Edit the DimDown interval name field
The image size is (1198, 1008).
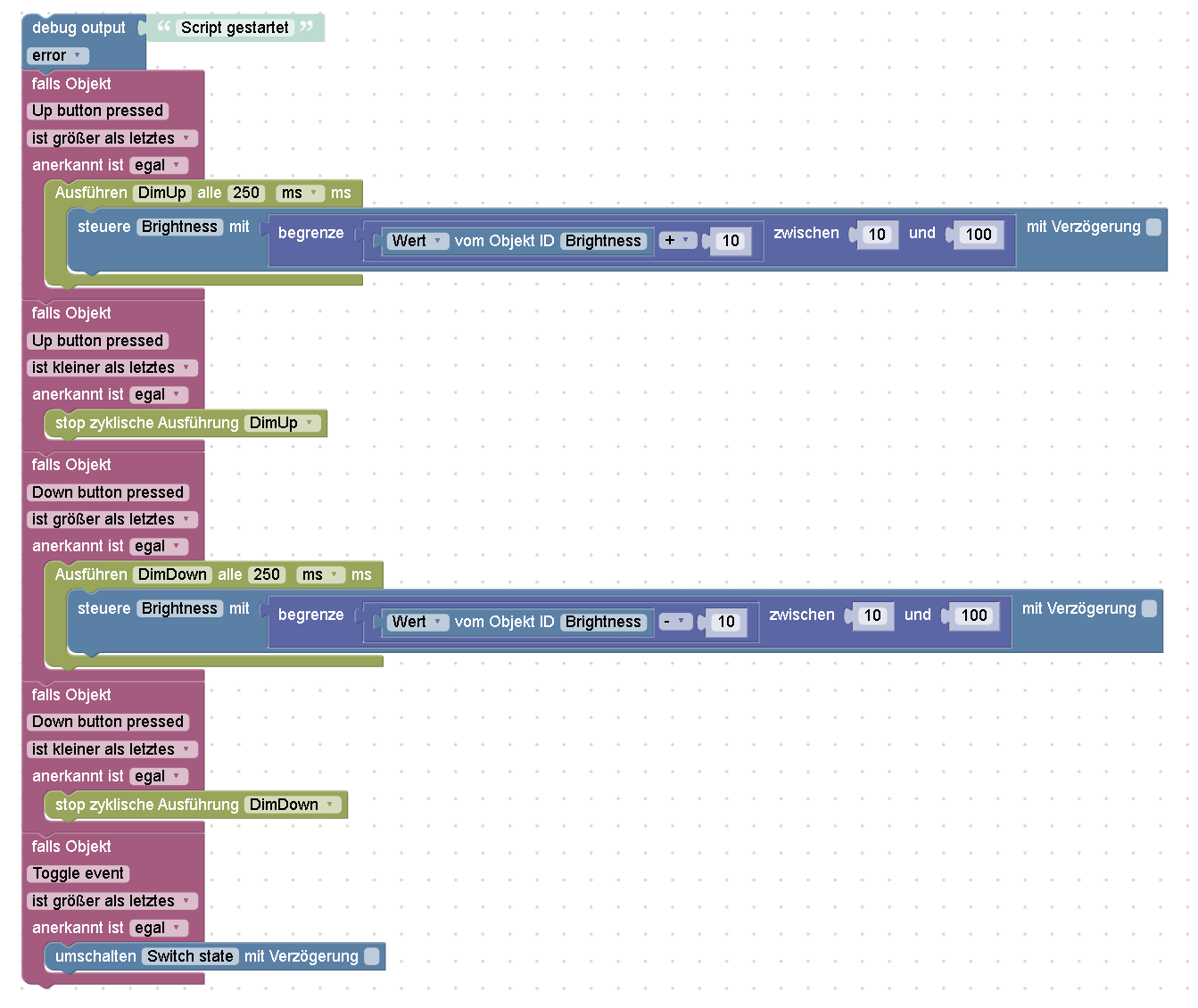coord(173,574)
